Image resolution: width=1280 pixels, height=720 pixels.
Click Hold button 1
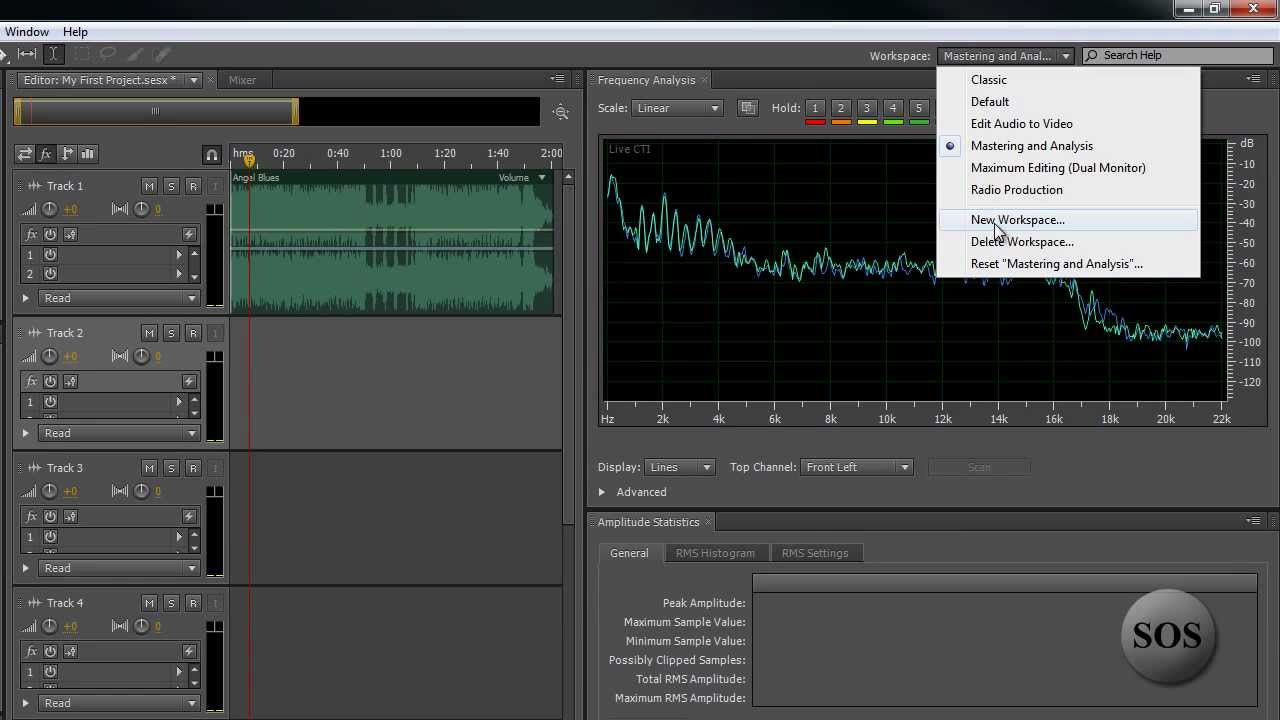click(x=815, y=108)
